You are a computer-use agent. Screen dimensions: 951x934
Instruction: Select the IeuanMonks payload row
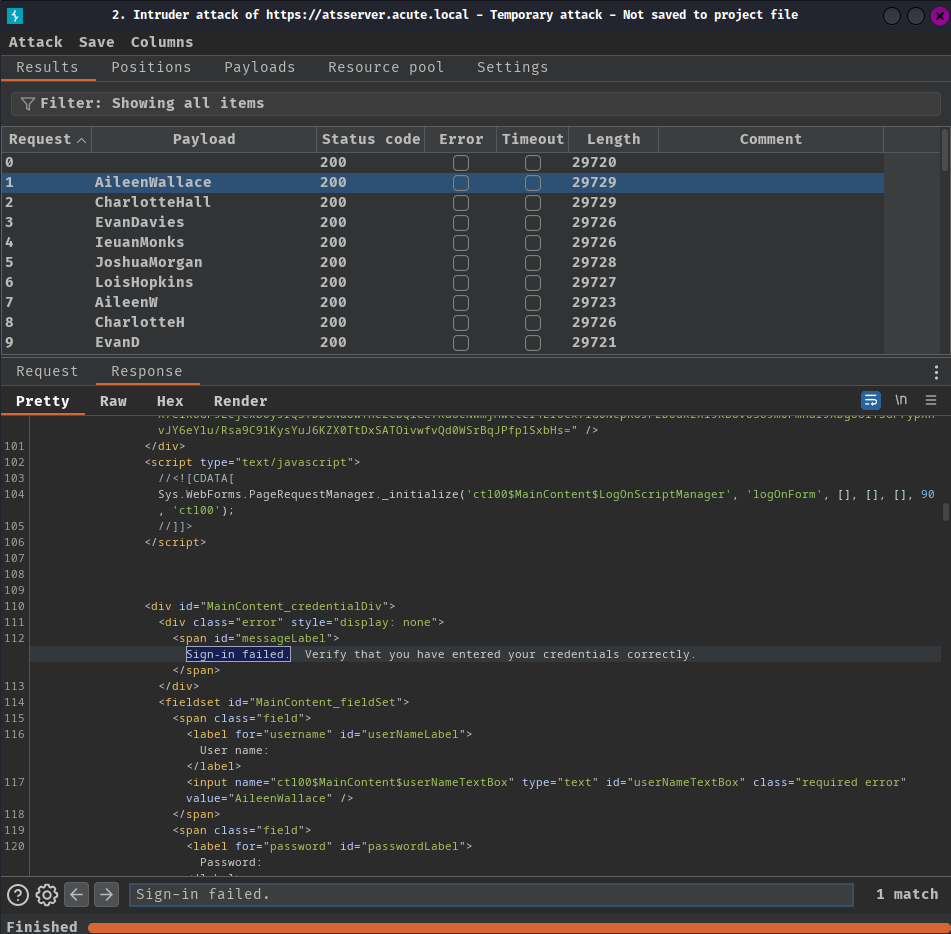pos(442,243)
